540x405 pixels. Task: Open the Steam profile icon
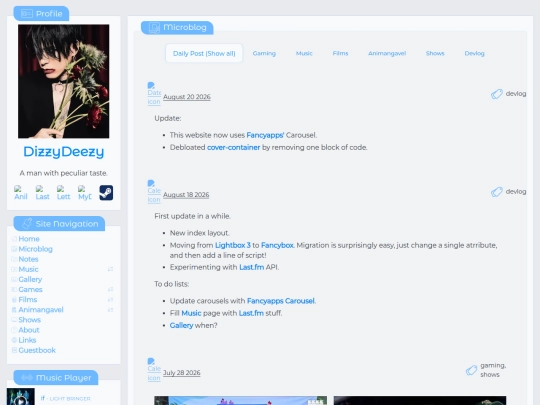(x=106, y=193)
